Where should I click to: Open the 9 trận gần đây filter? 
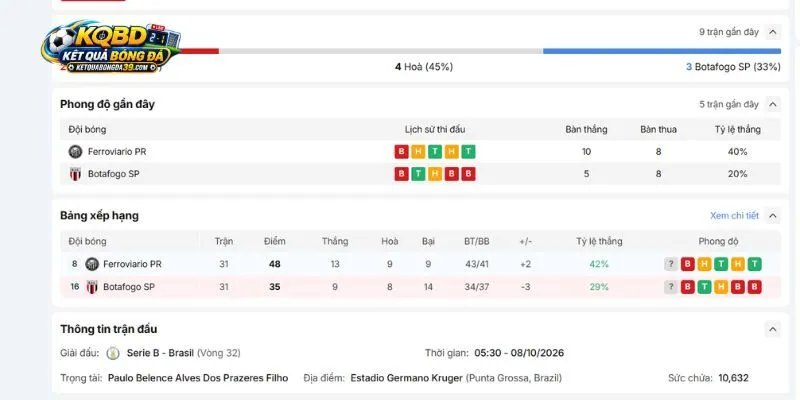click(729, 32)
